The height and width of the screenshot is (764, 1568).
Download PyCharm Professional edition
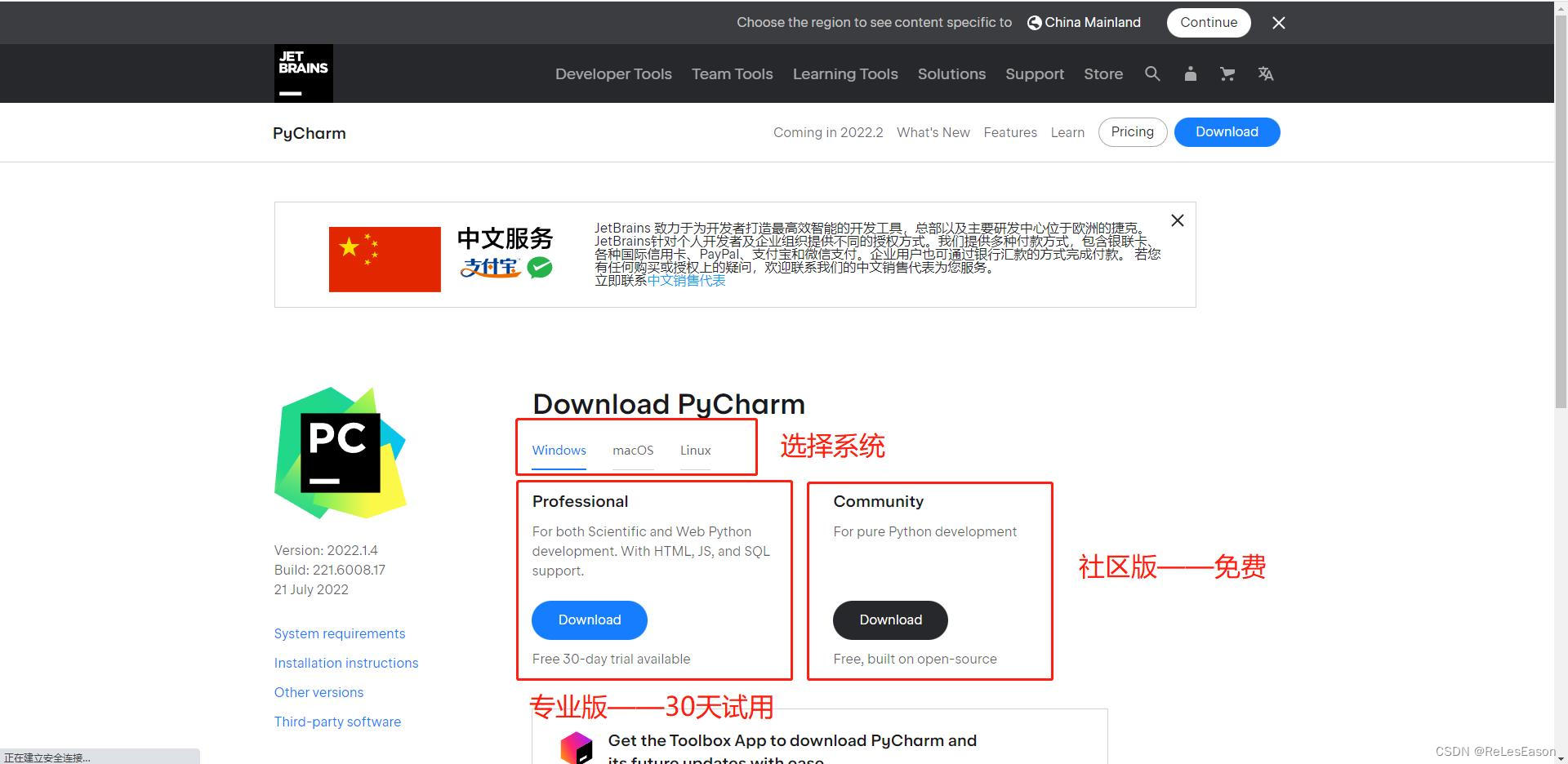click(x=590, y=620)
